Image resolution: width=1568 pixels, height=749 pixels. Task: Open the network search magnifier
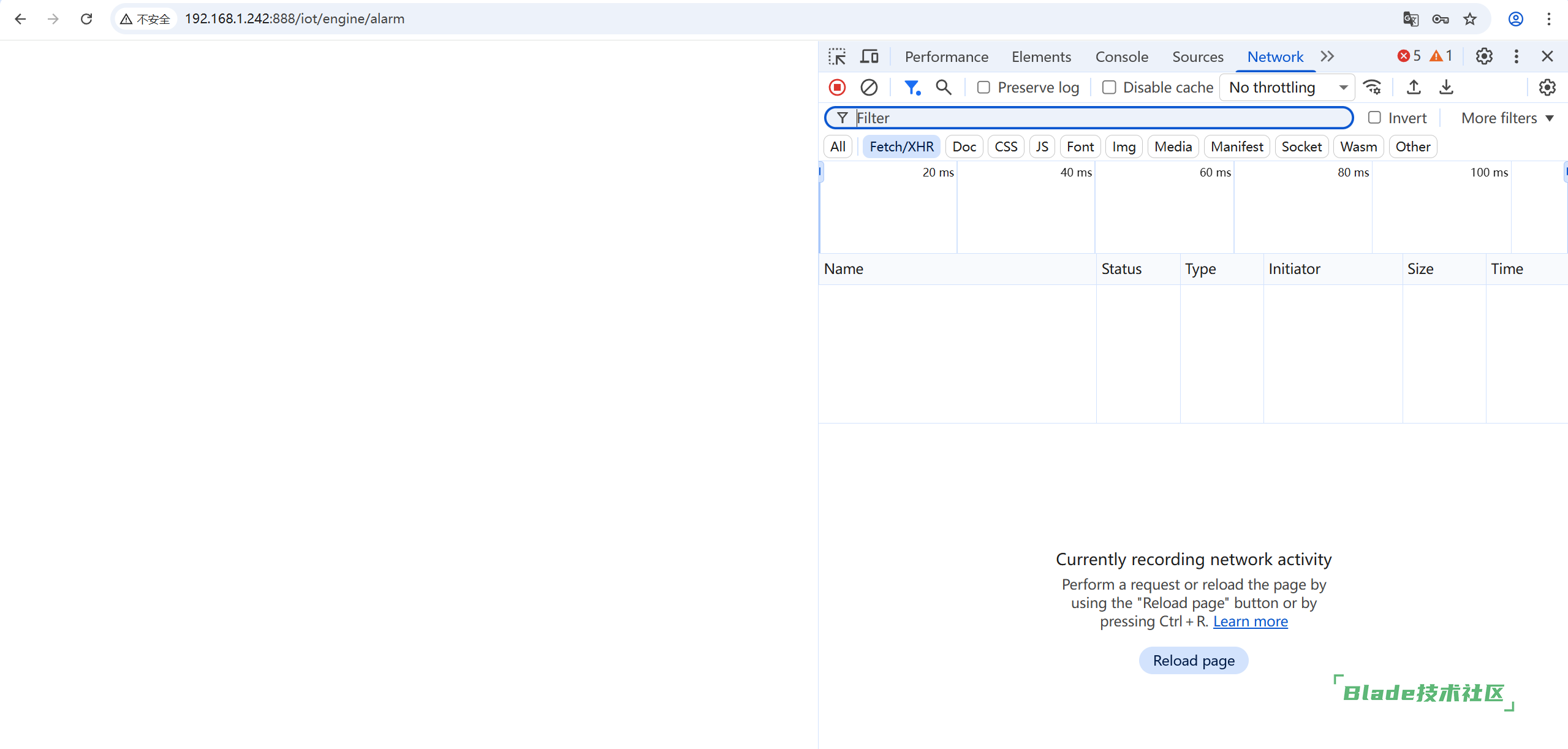[944, 88]
